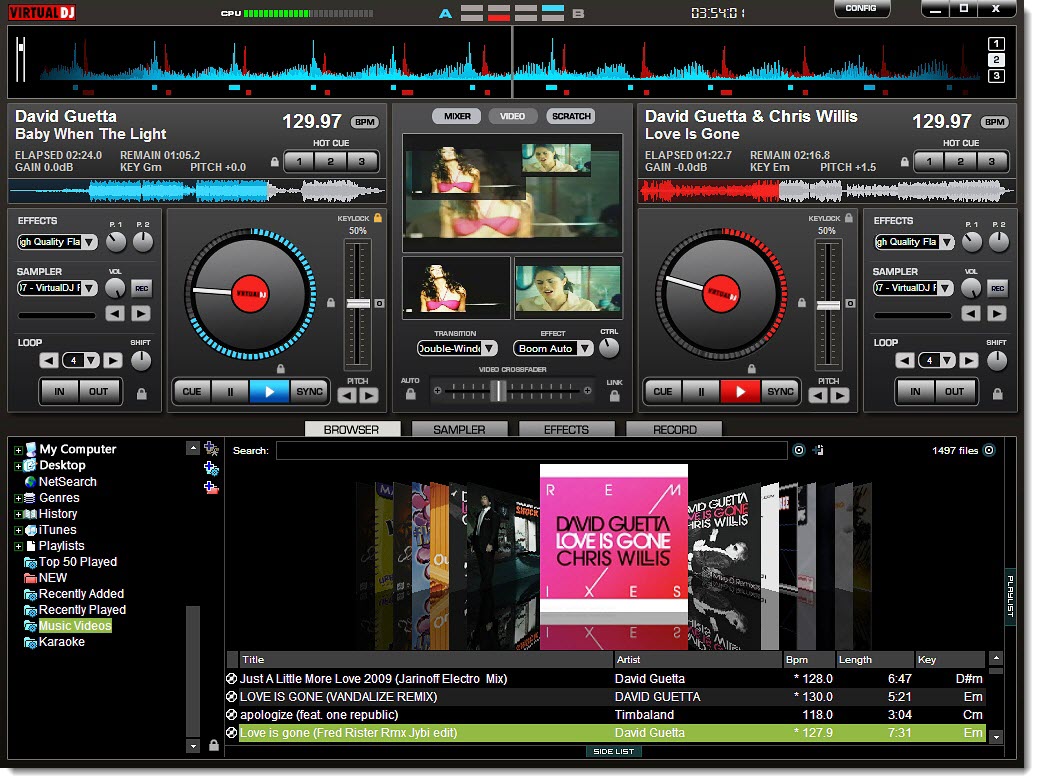
Task: Open right deck sampler dropdown
Action: tap(945, 288)
